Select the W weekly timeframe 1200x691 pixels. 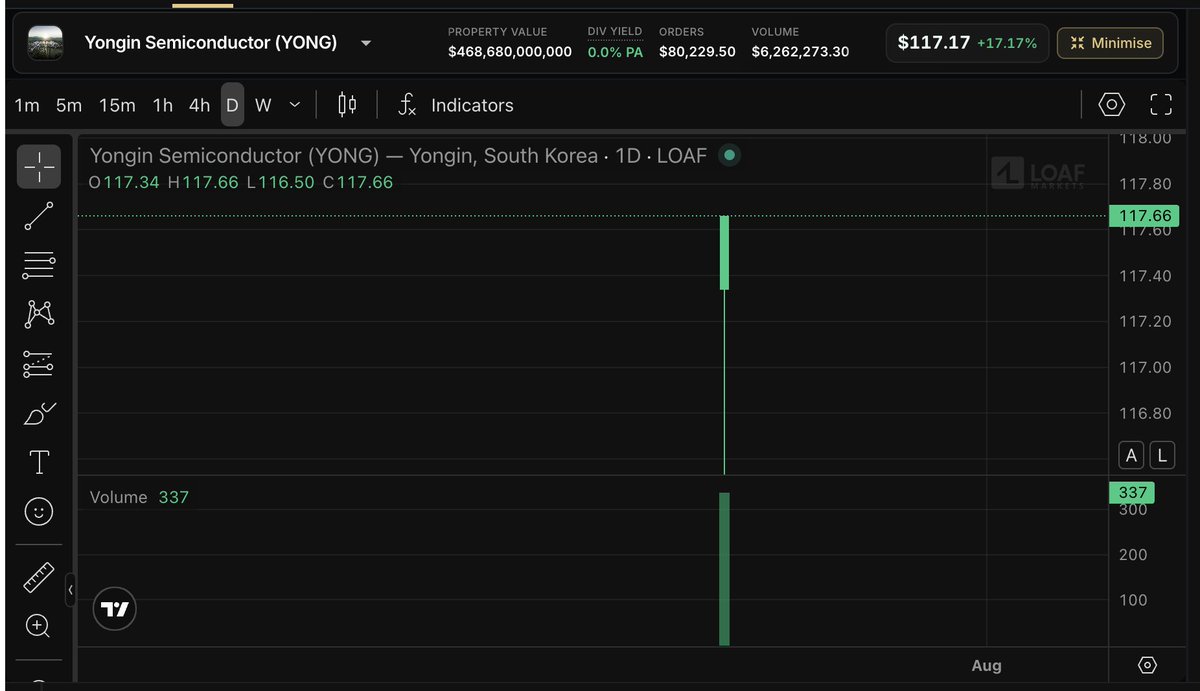point(263,105)
